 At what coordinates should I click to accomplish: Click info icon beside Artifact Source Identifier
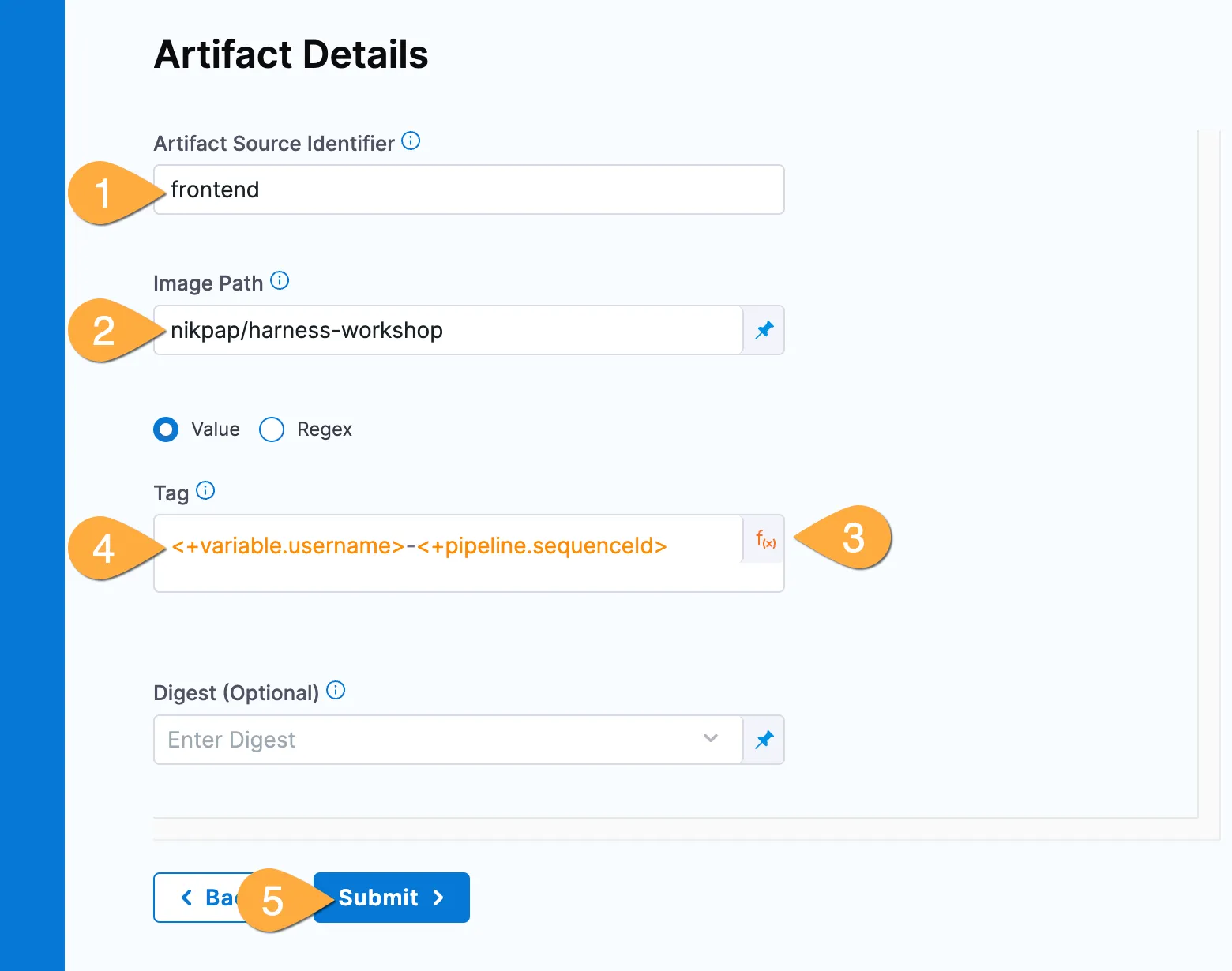pos(411,141)
